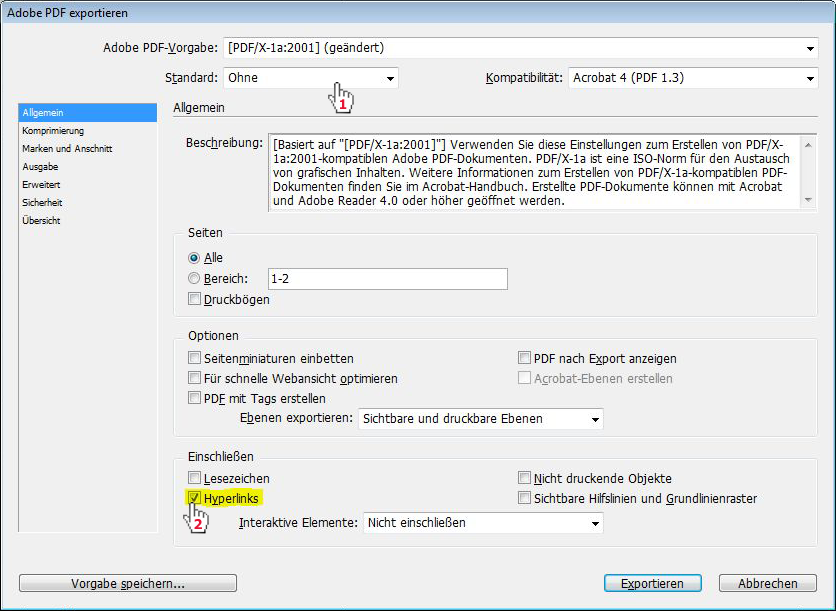Viewport: 836px width, 611px height.
Task: Enable Für schnelle Webansicht optimieren
Action: coord(194,378)
